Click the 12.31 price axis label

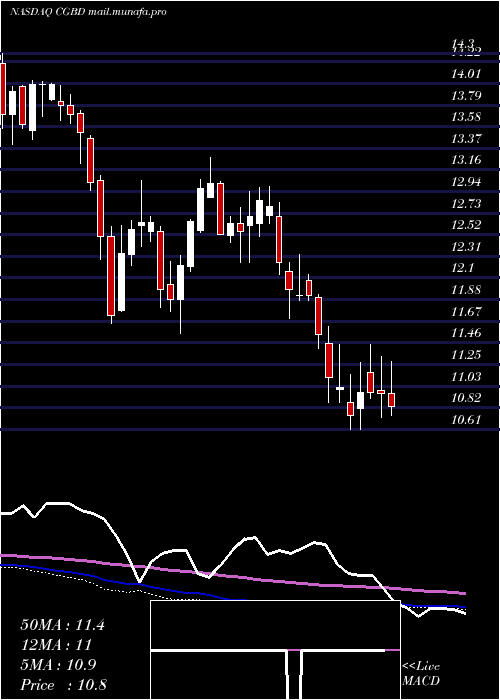466,247
